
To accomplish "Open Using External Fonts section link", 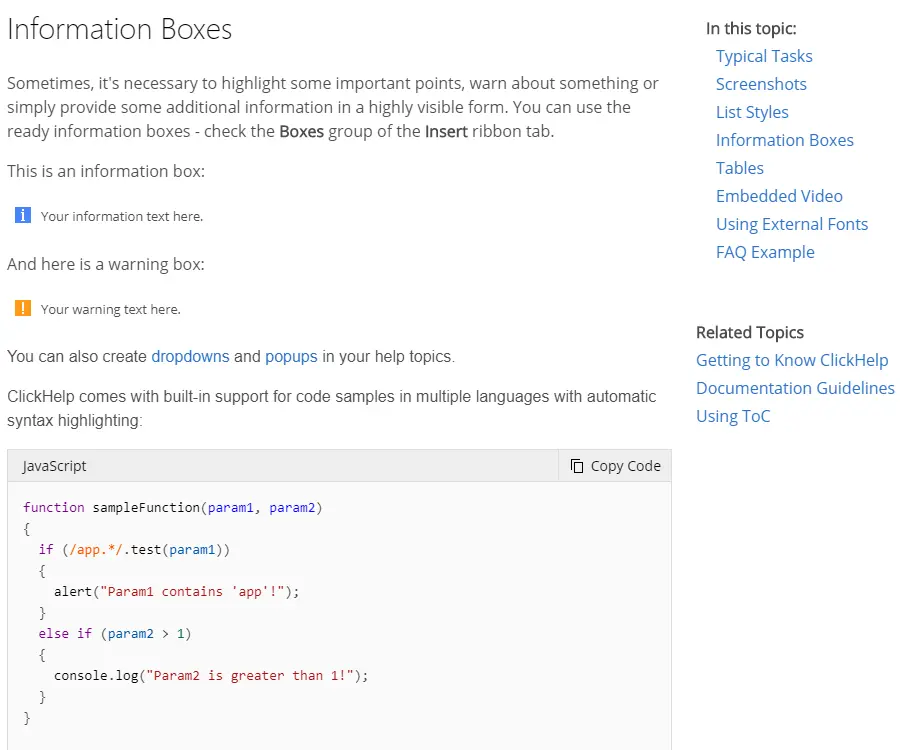I will 791,224.
